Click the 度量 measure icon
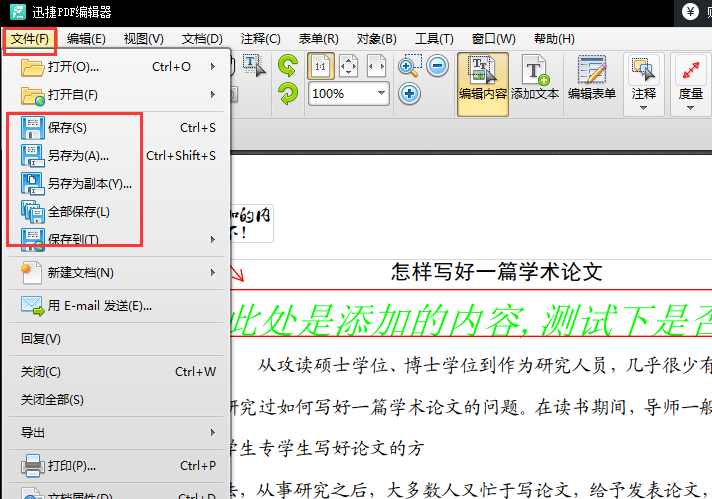Image resolution: width=712 pixels, height=499 pixels. pyautogui.click(x=691, y=70)
